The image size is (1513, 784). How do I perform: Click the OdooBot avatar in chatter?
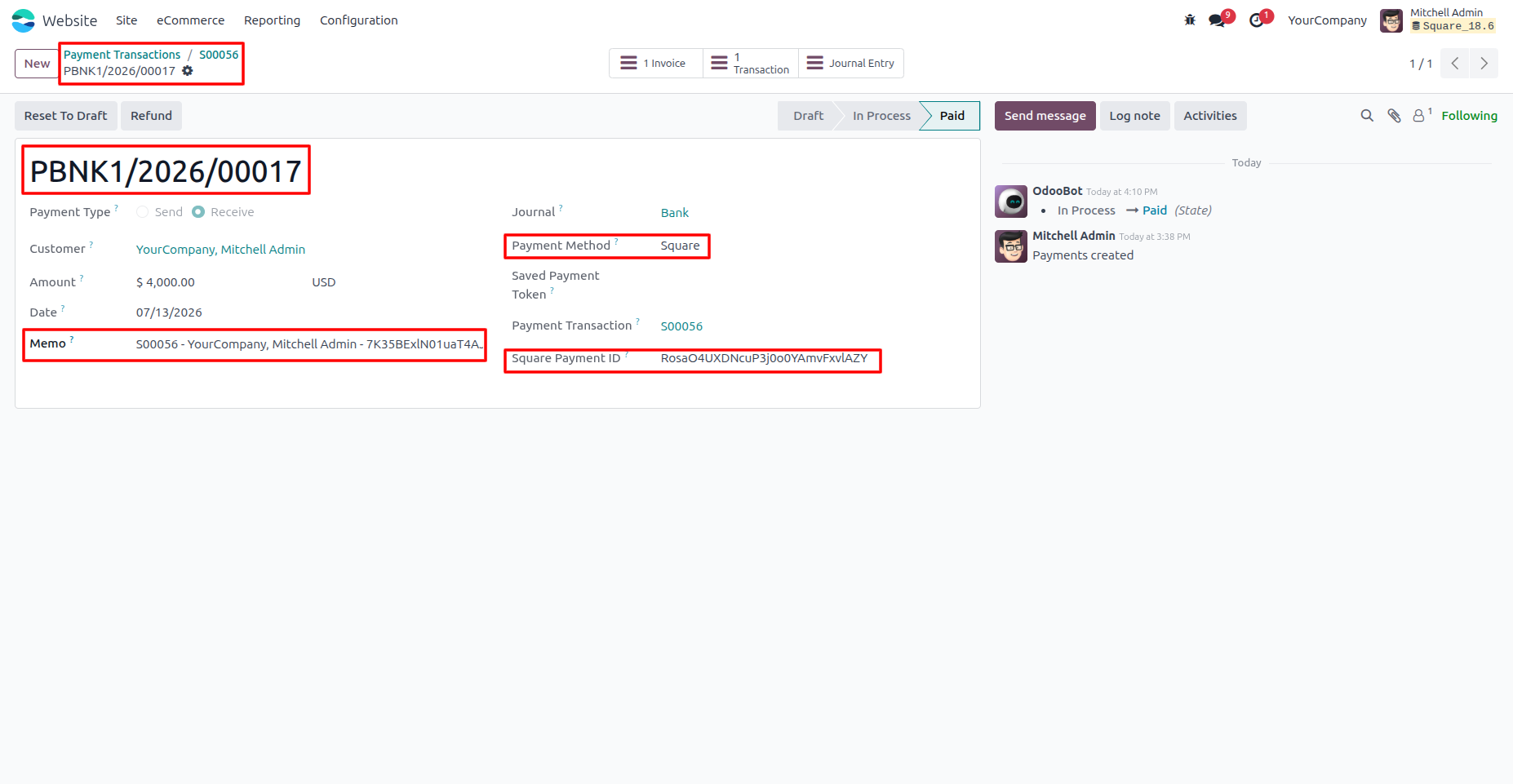click(x=1011, y=202)
